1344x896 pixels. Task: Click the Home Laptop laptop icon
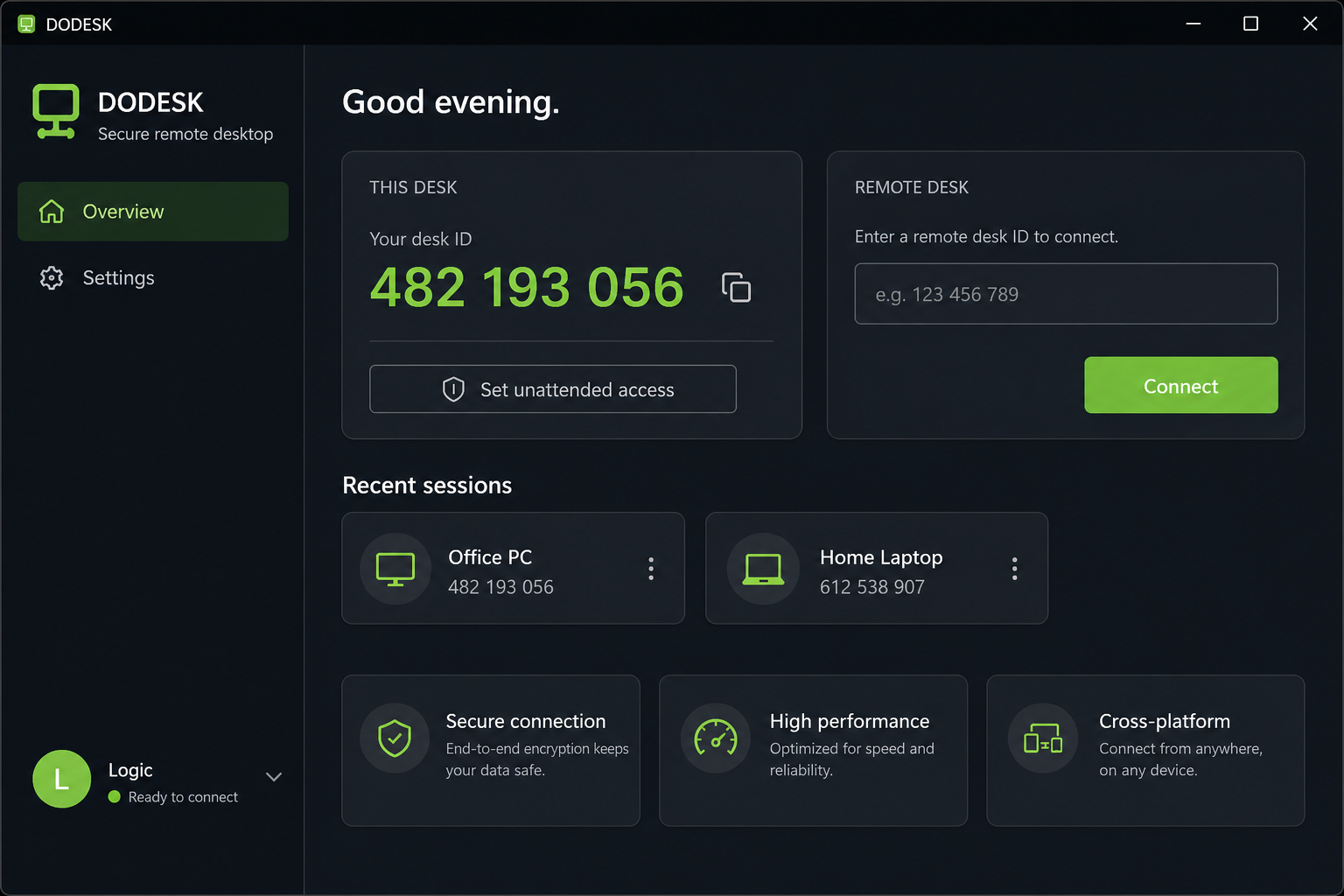pos(763,569)
